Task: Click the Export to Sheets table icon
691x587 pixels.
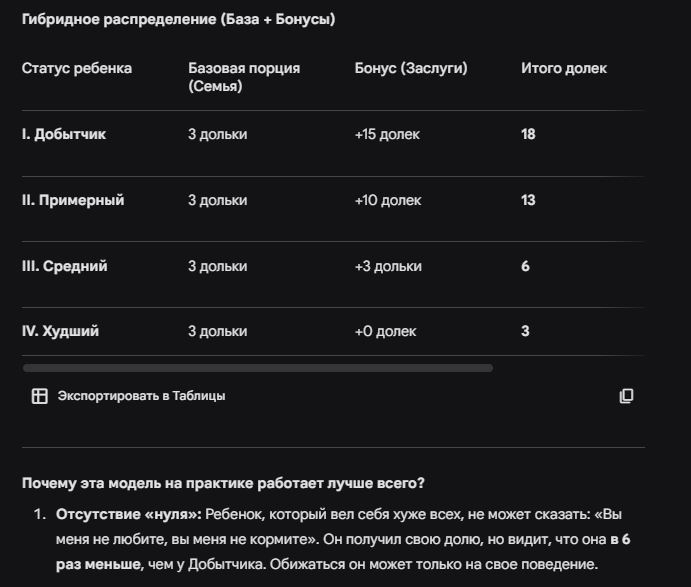Action: click(40, 396)
